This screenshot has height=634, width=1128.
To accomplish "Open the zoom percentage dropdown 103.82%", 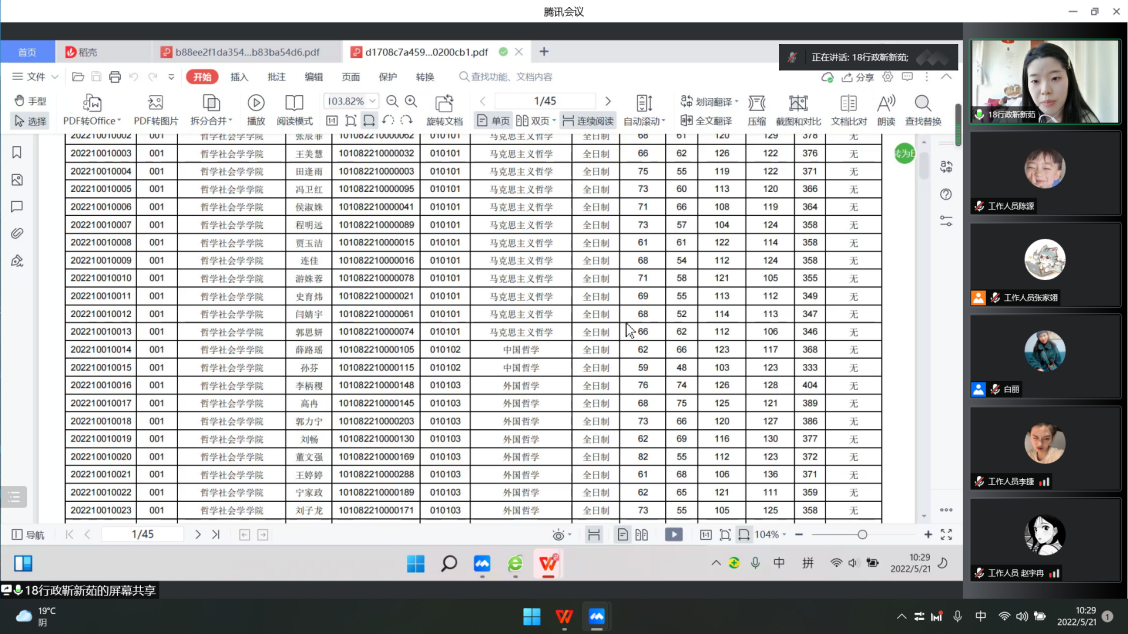I will pos(351,101).
